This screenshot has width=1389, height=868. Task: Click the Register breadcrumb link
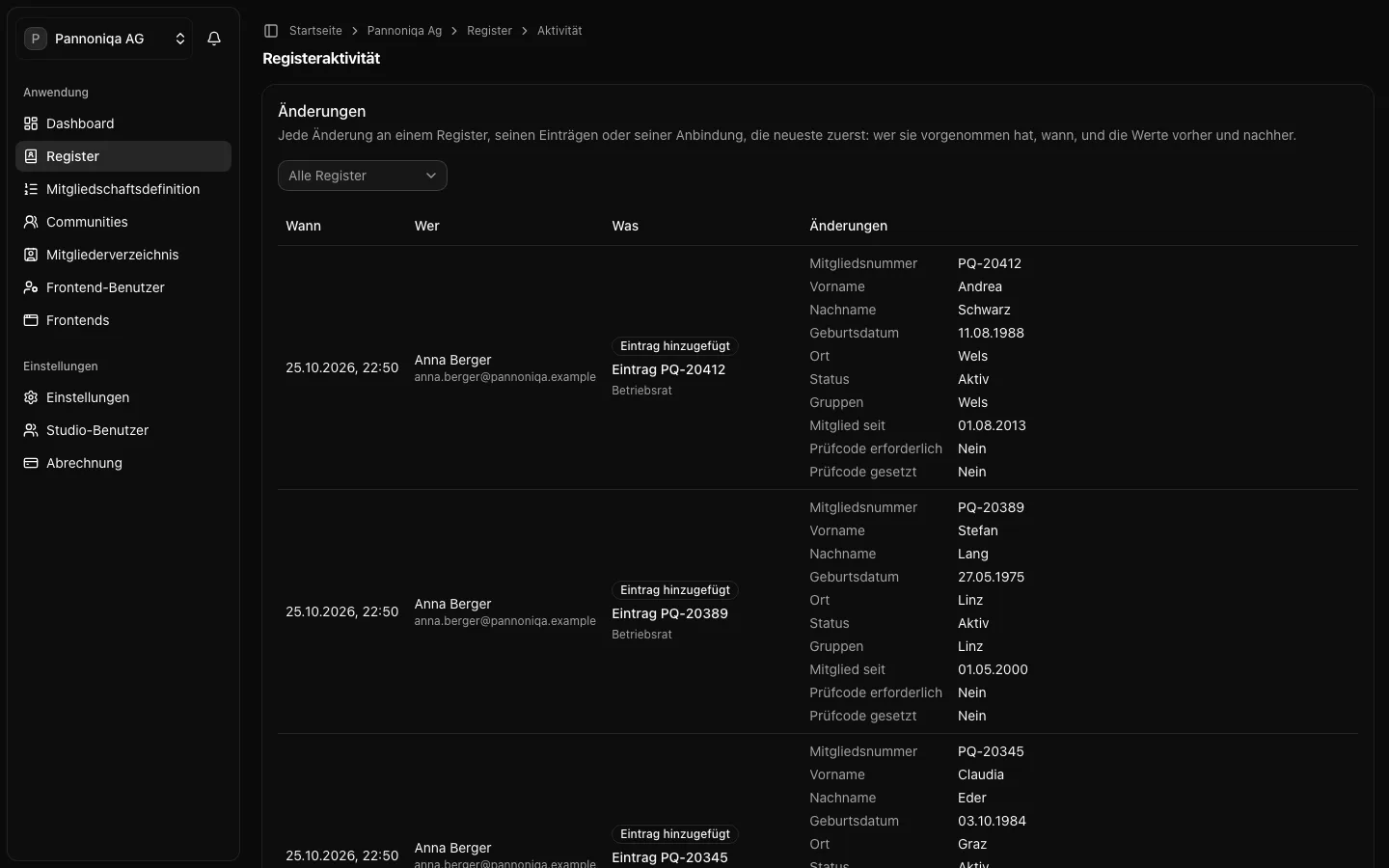click(489, 31)
